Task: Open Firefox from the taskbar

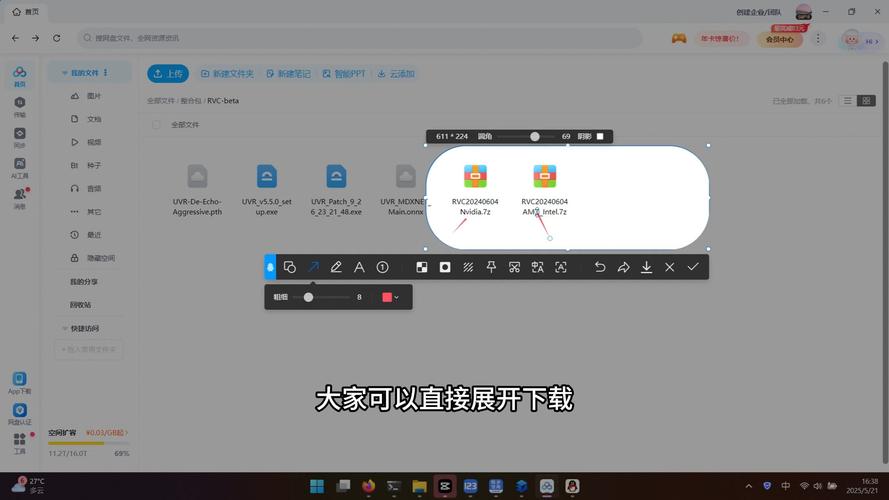Action: (x=369, y=486)
